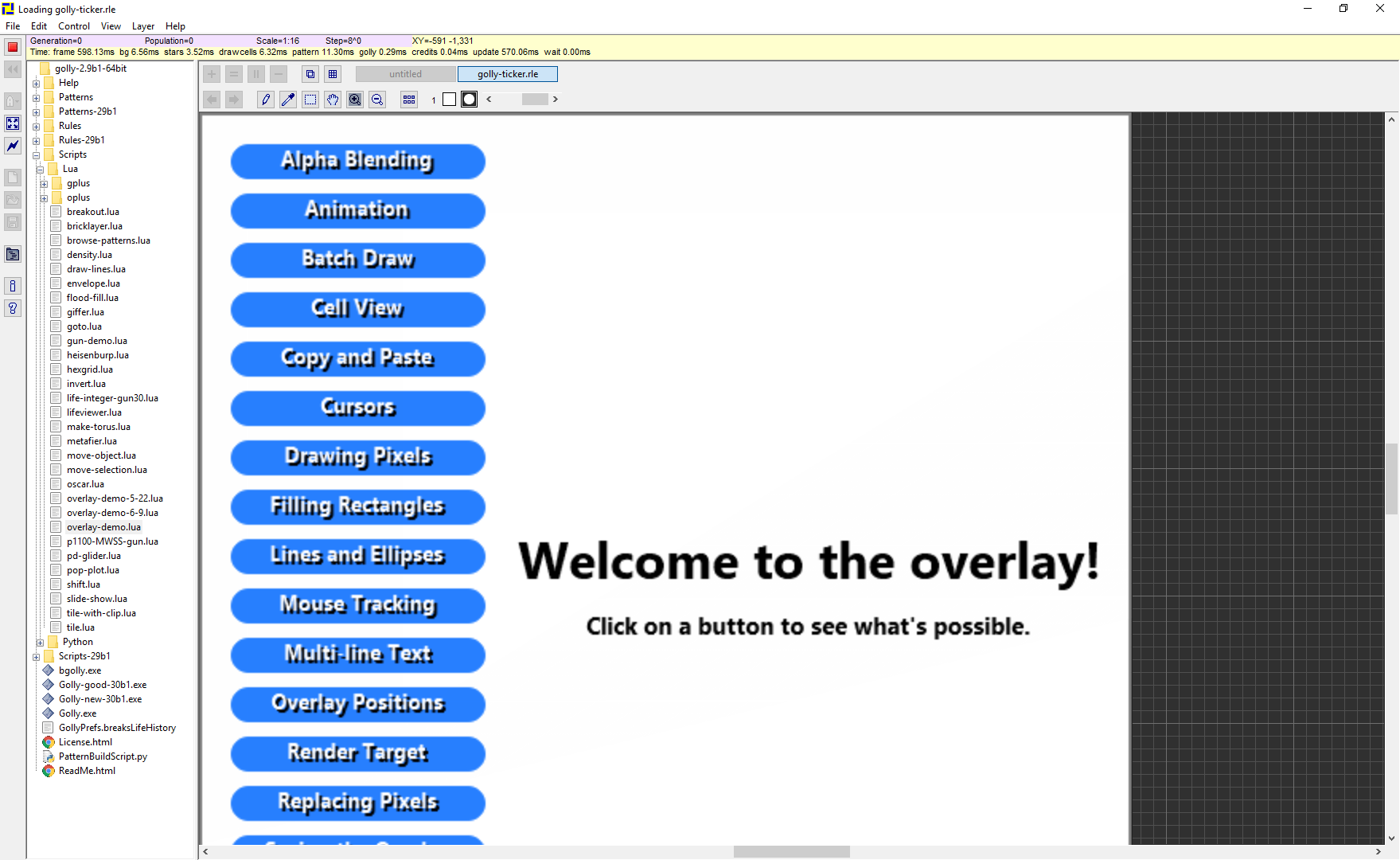The width and height of the screenshot is (1400, 860).
Task: Click the white cell color swatch
Action: [x=449, y=100]
